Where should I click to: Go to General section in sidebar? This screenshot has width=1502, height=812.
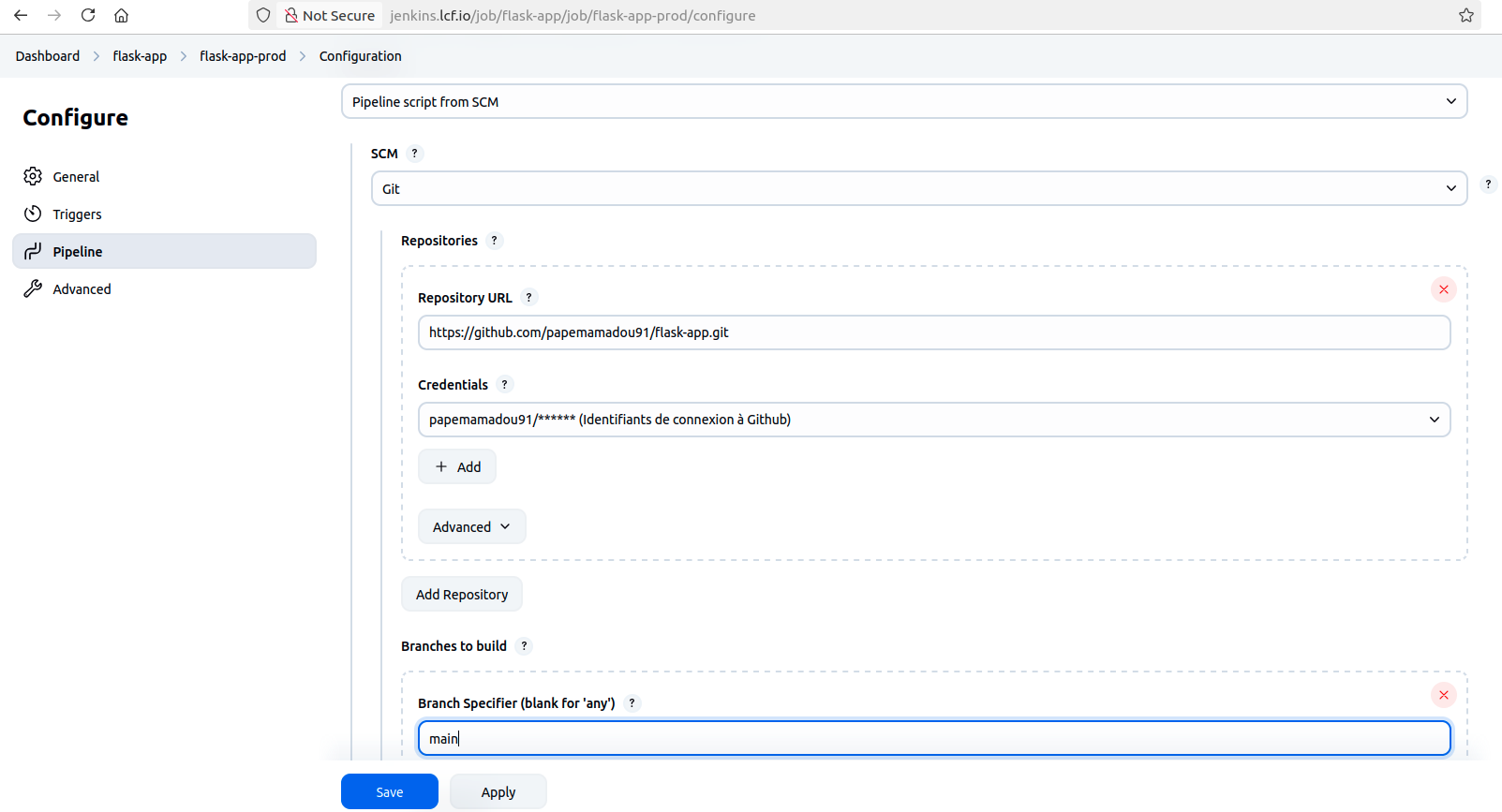(x=76, y=177)
